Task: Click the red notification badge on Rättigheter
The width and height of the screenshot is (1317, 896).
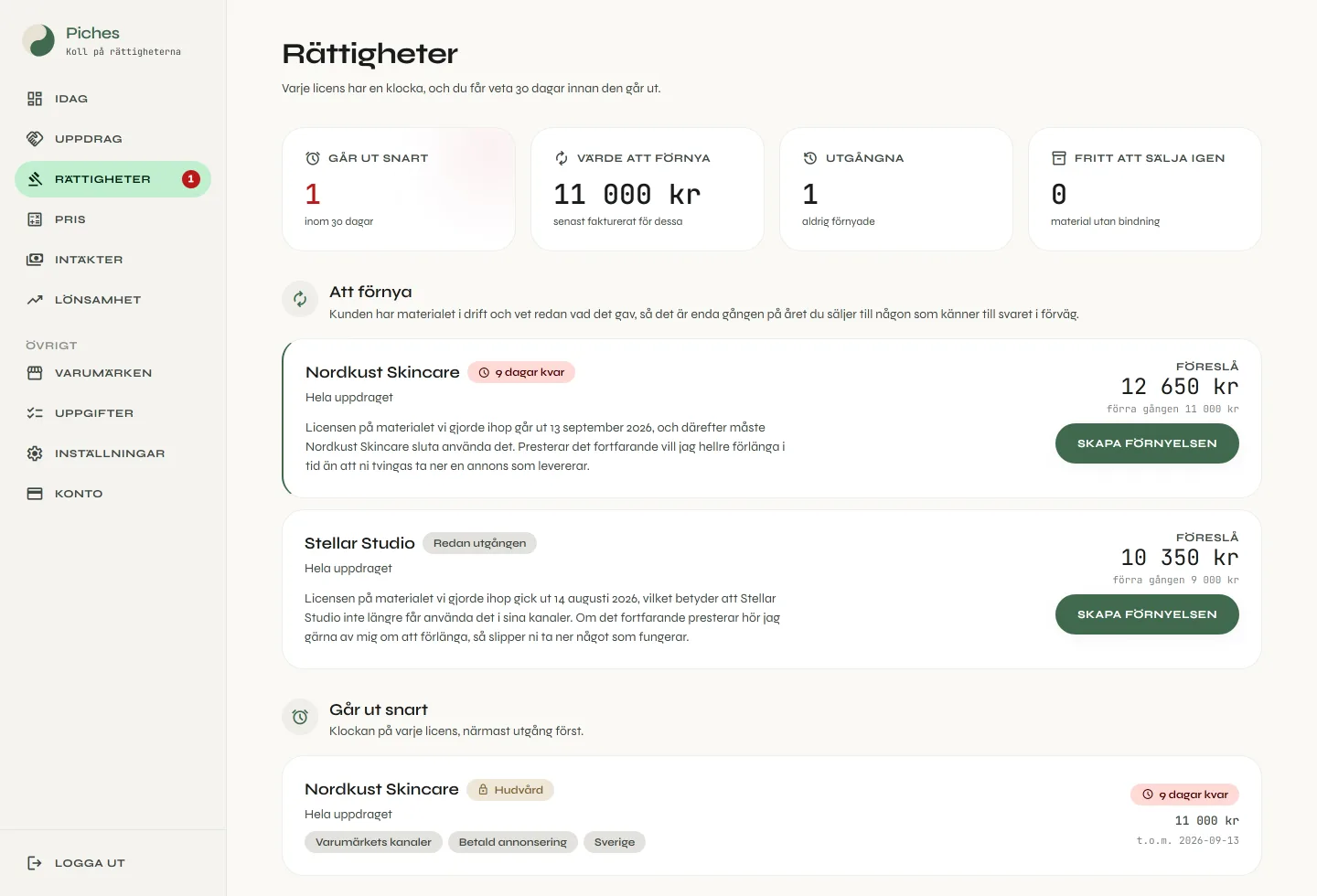Action: (x=190, y=179)
